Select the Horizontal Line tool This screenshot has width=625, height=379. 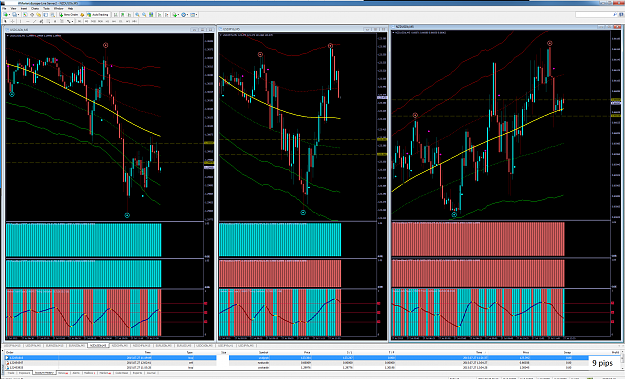pyautogui.click(x=28, y=22)
